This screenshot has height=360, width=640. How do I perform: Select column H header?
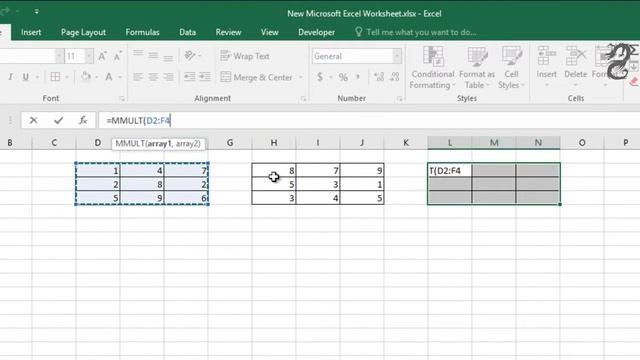274,143
